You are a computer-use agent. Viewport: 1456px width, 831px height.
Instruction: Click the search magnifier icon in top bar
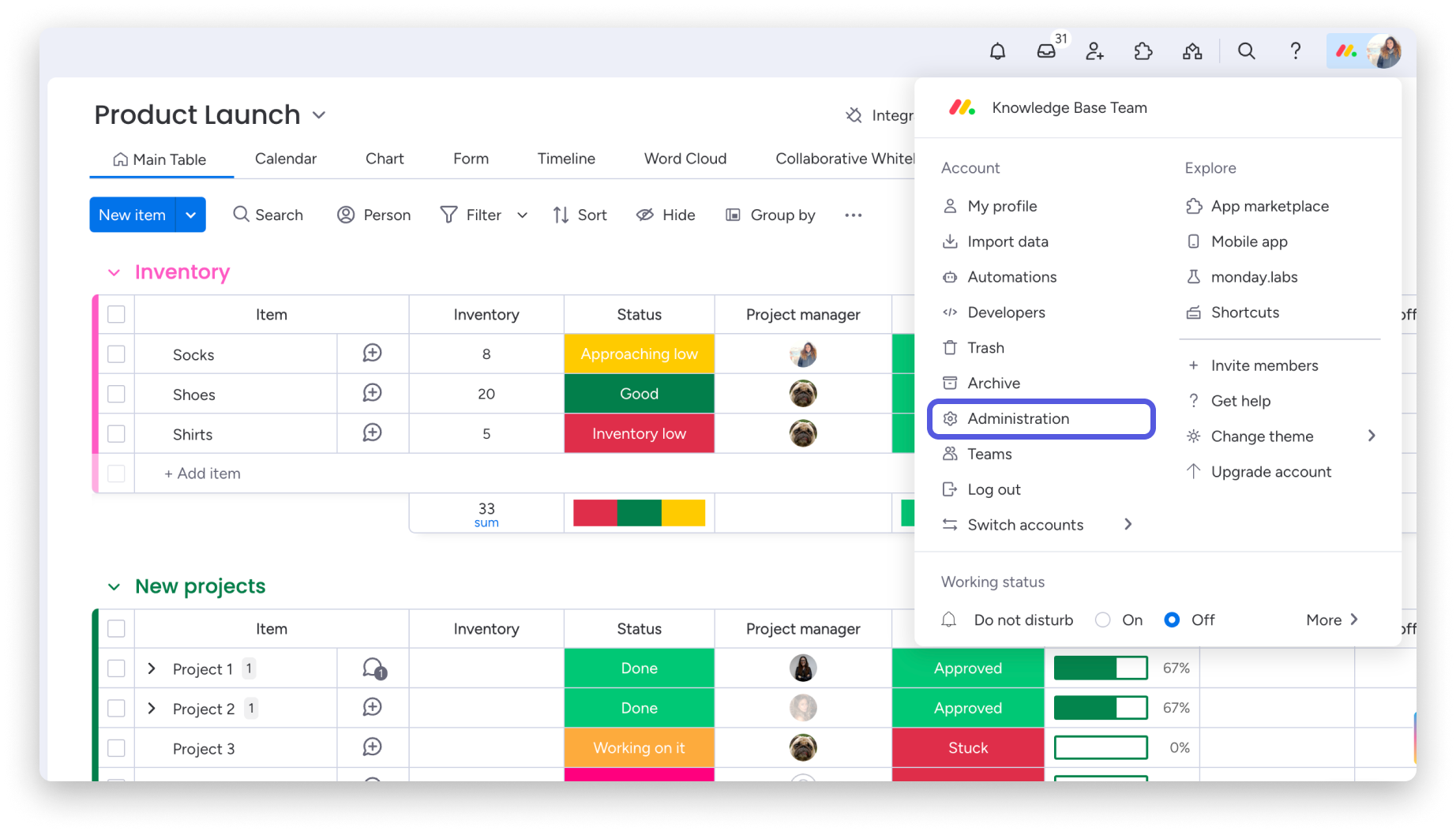pyautogui.click(x=1246, y=51)
